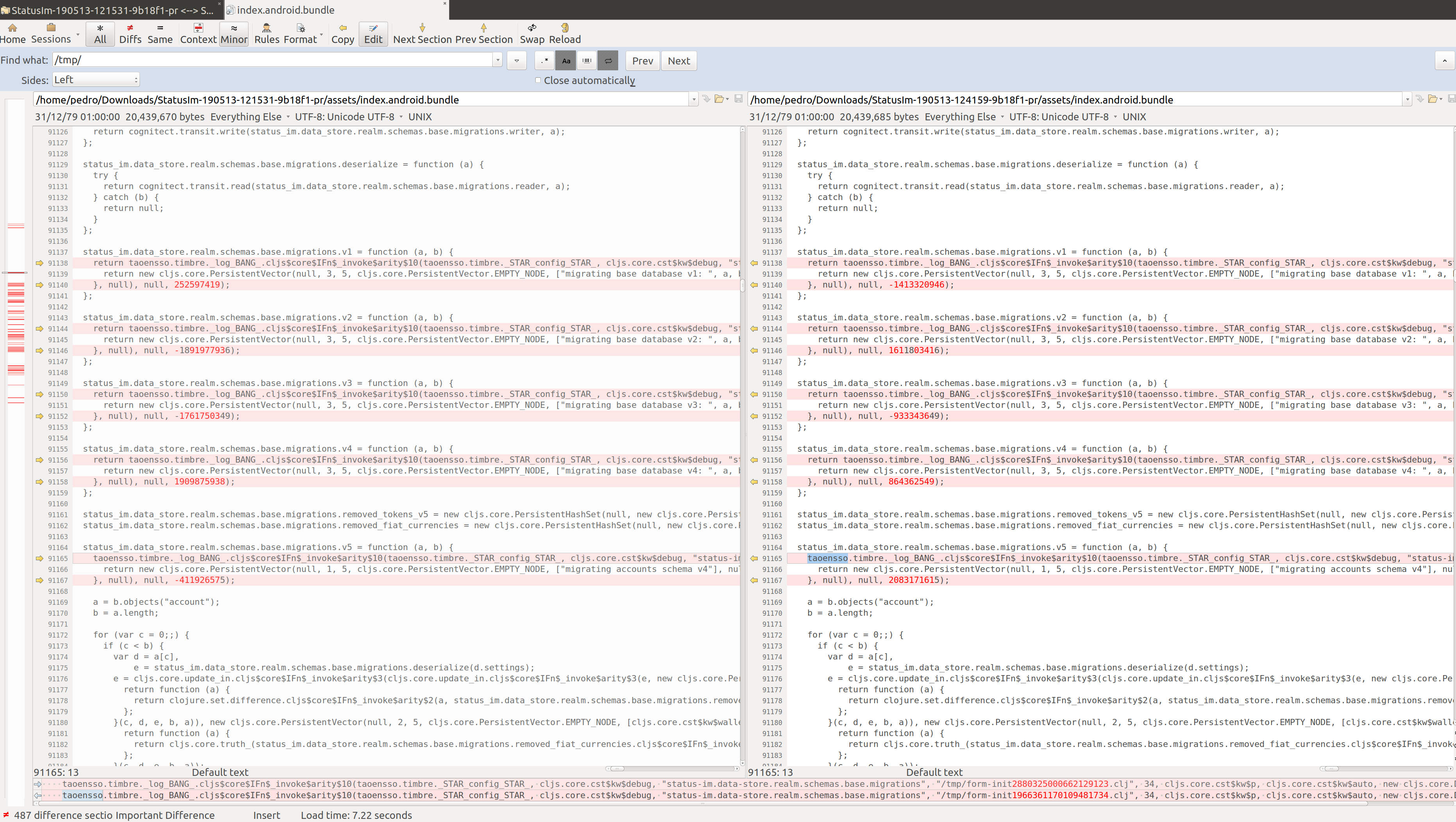Click the left pane horizontal scrollbar
The width and height of the screenshot is (1456, 822).
tap(672, 768)
